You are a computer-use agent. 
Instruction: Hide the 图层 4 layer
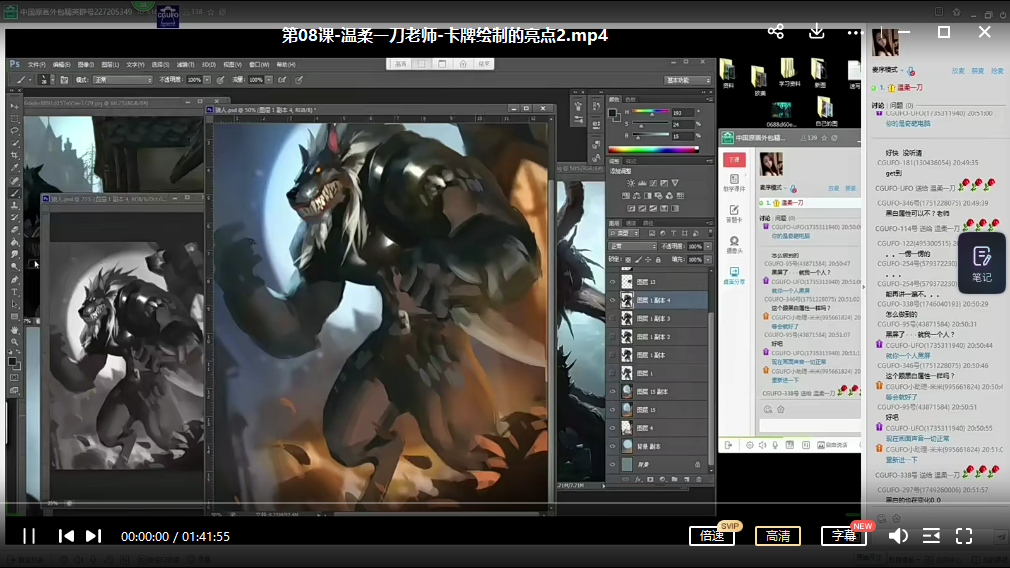click(613, 428)
